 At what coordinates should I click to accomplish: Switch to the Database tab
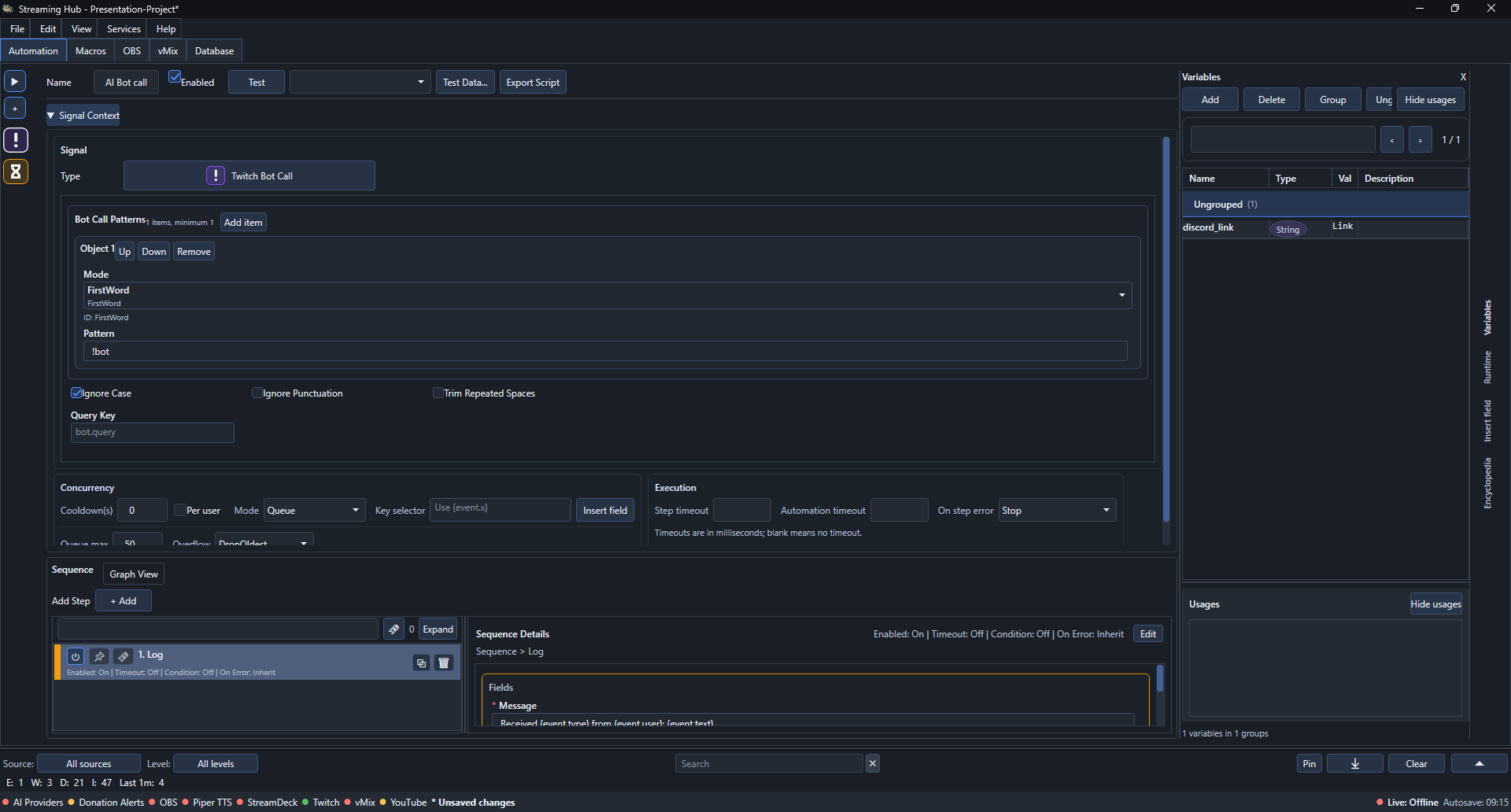(x=214, y=50)
